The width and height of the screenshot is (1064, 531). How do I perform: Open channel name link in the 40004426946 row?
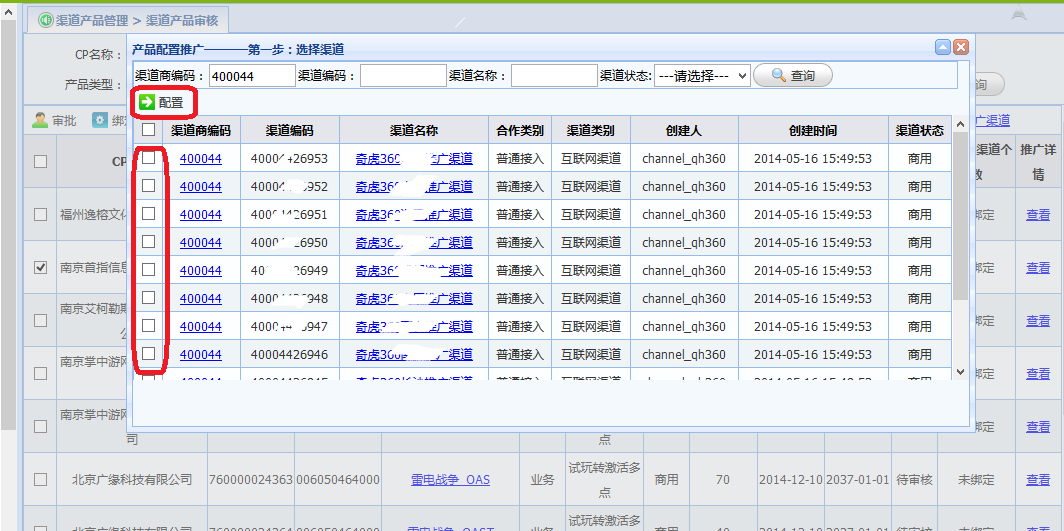click(414, 354)
